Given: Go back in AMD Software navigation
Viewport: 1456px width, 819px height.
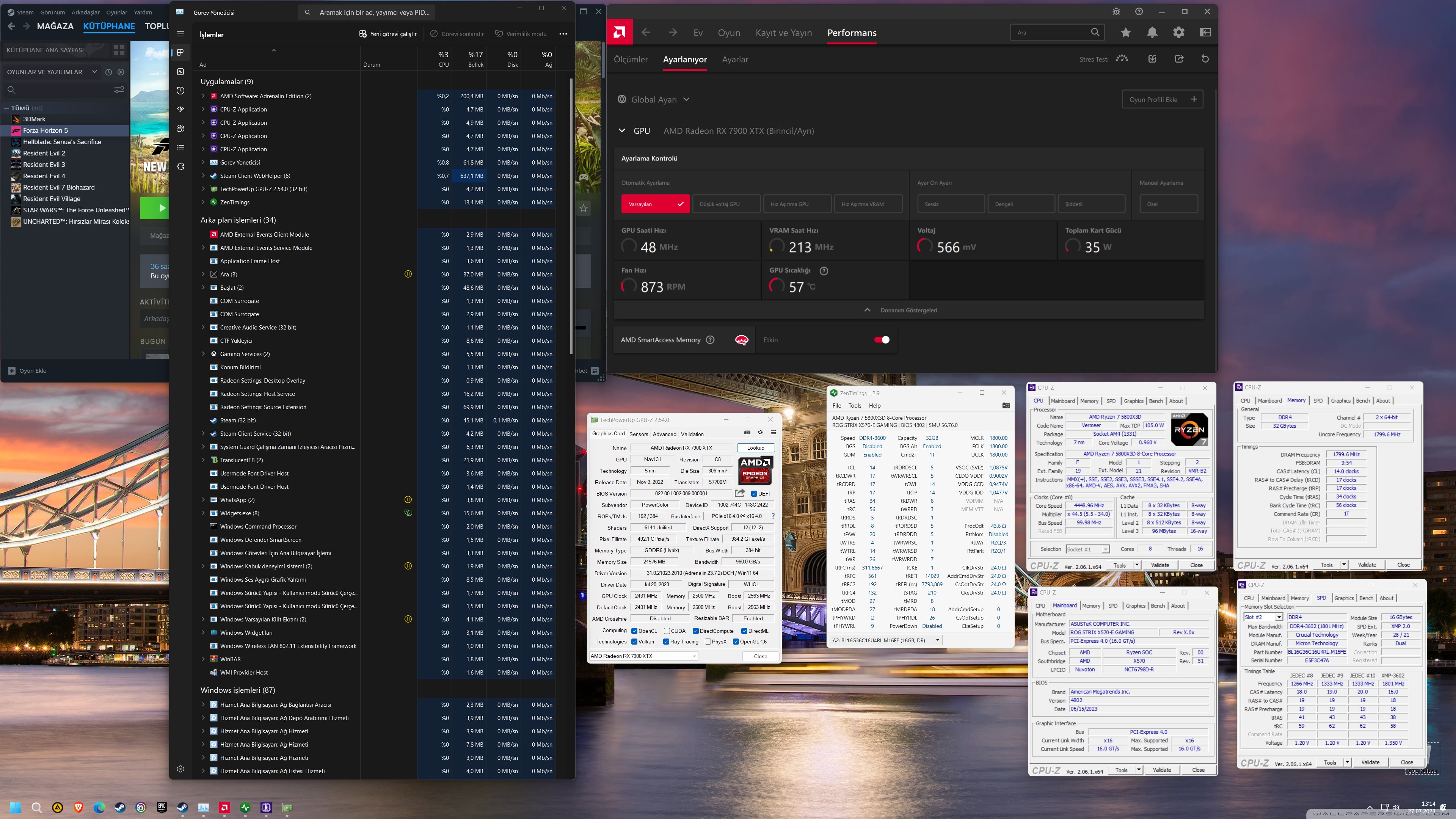Looking at the screenshot, I should pyautogui.click(x=646, y=32).
